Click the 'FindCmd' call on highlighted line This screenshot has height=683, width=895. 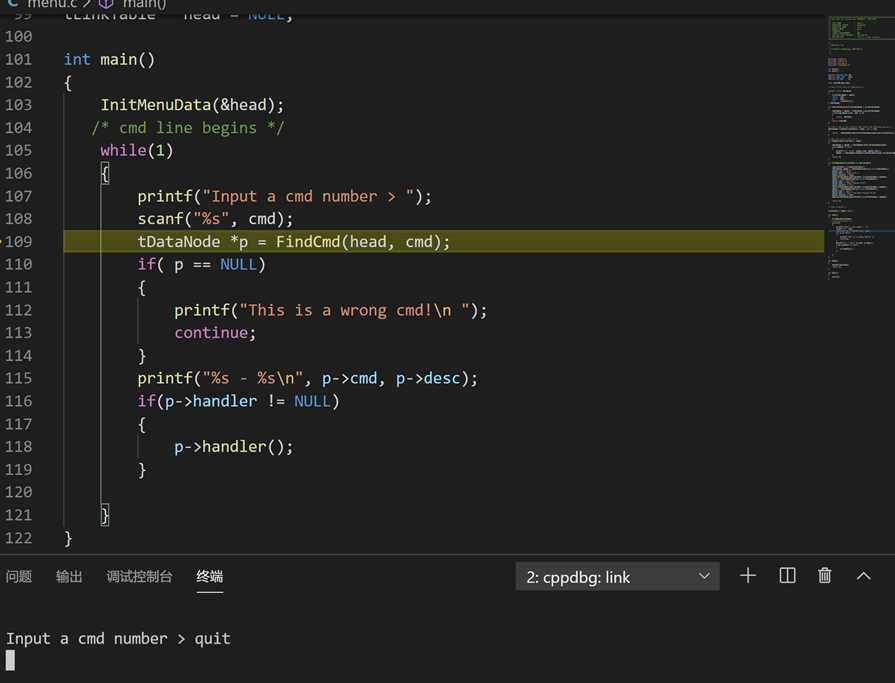[x=308, y=242]
